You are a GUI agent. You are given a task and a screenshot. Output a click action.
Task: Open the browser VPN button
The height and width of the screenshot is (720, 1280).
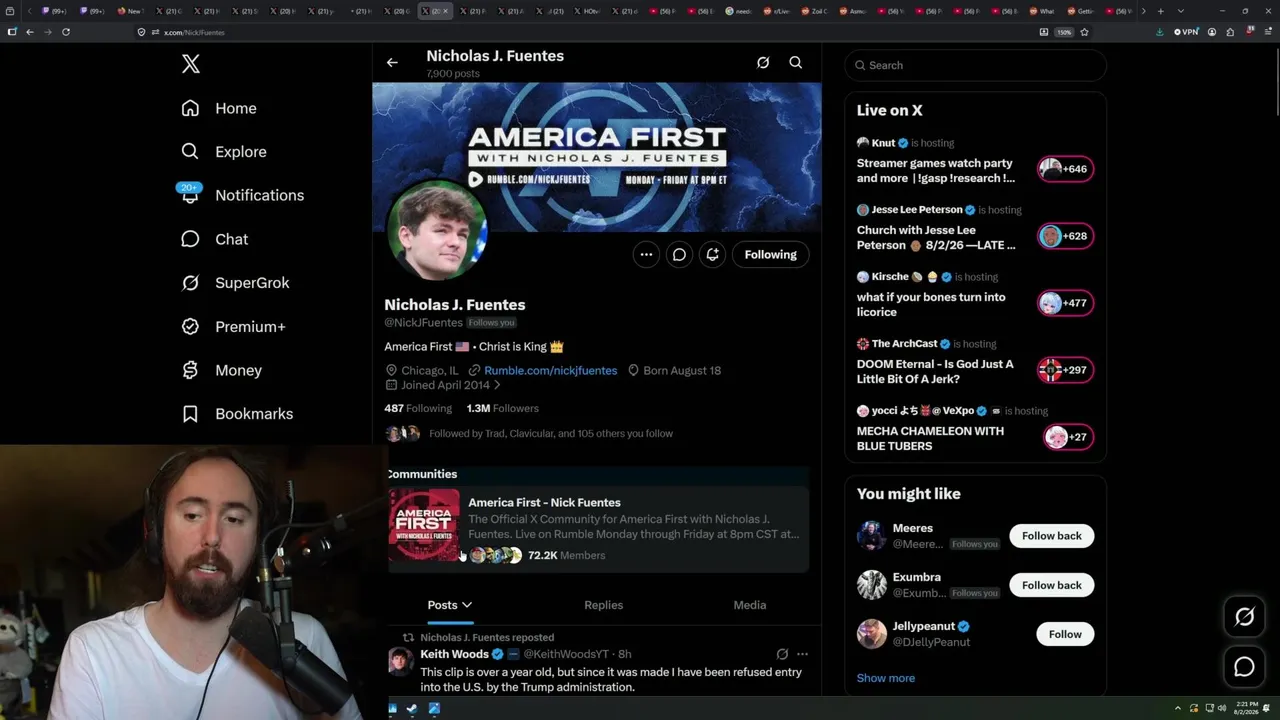pyautogui.click(x=1186, y=32)
